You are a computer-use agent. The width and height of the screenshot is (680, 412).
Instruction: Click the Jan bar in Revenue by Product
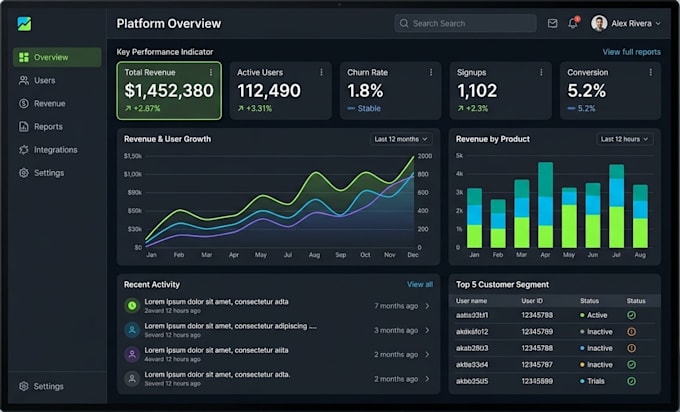coord(474,218)
